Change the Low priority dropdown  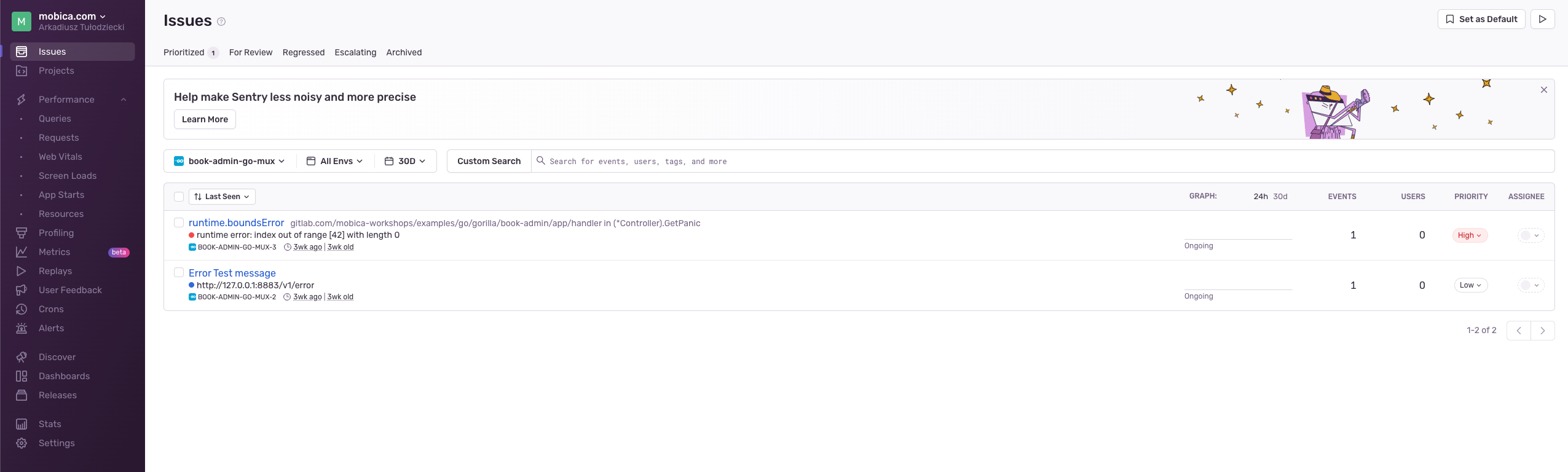tap(1470, 285)
